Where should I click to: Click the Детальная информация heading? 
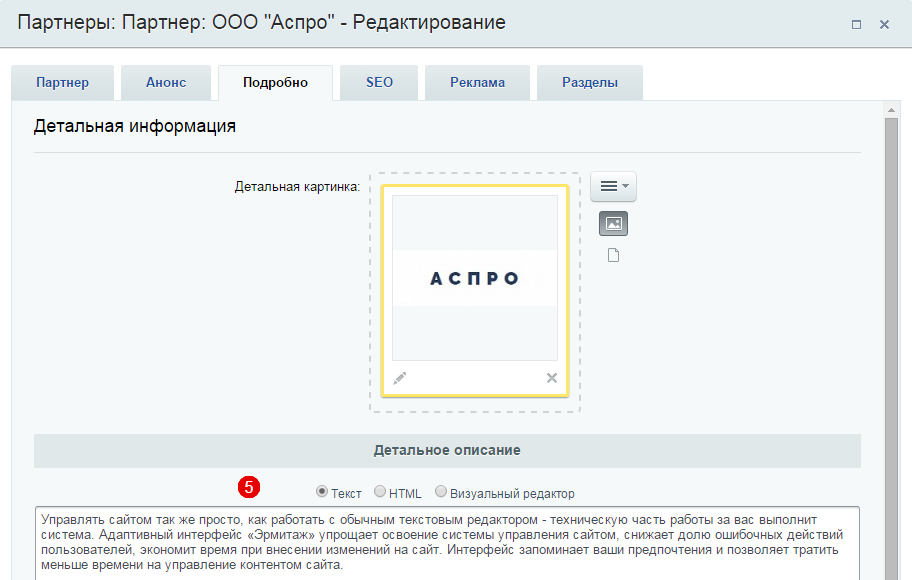click(134, 126)
